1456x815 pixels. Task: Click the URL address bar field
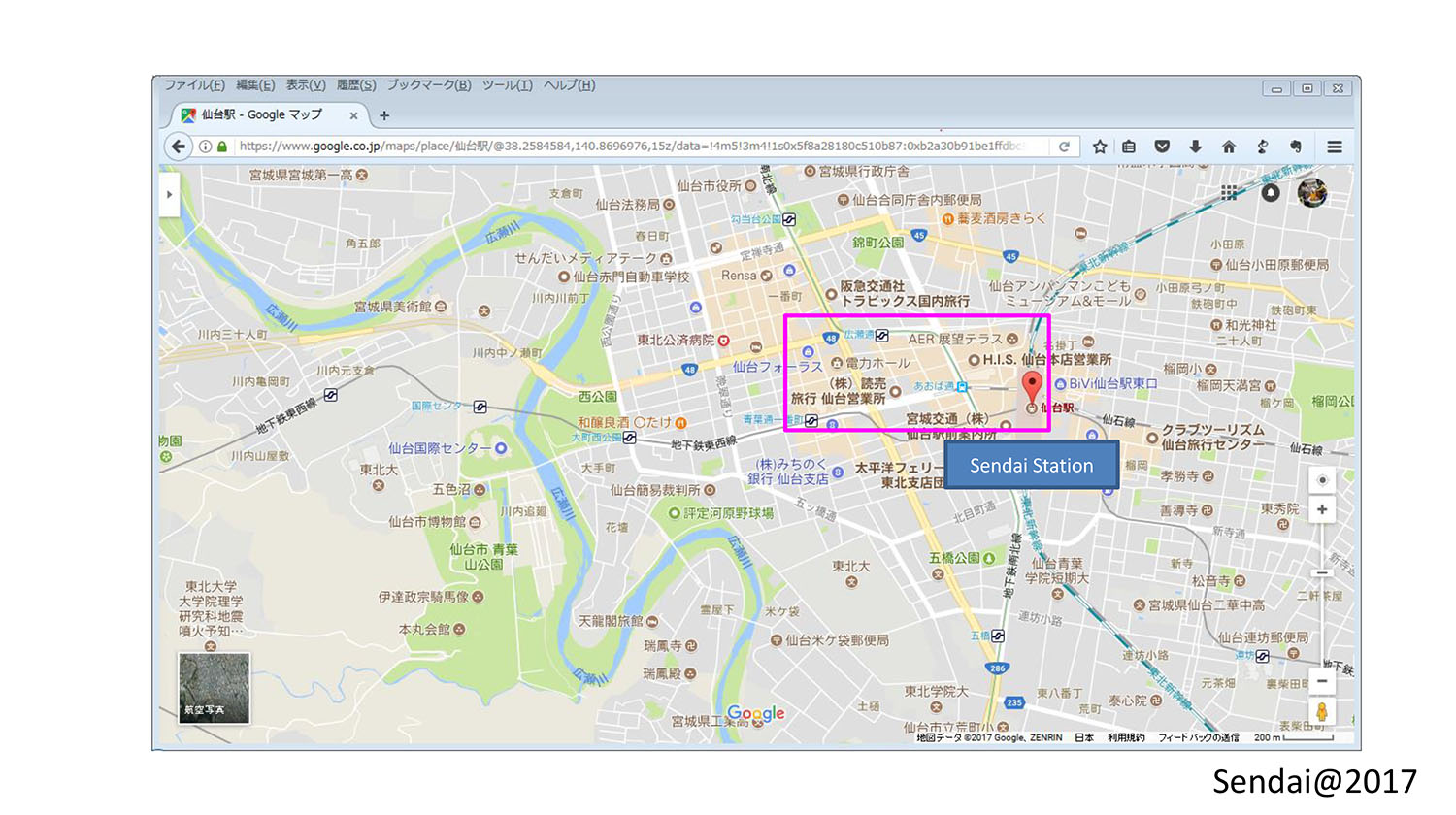(x=631, y=147)
